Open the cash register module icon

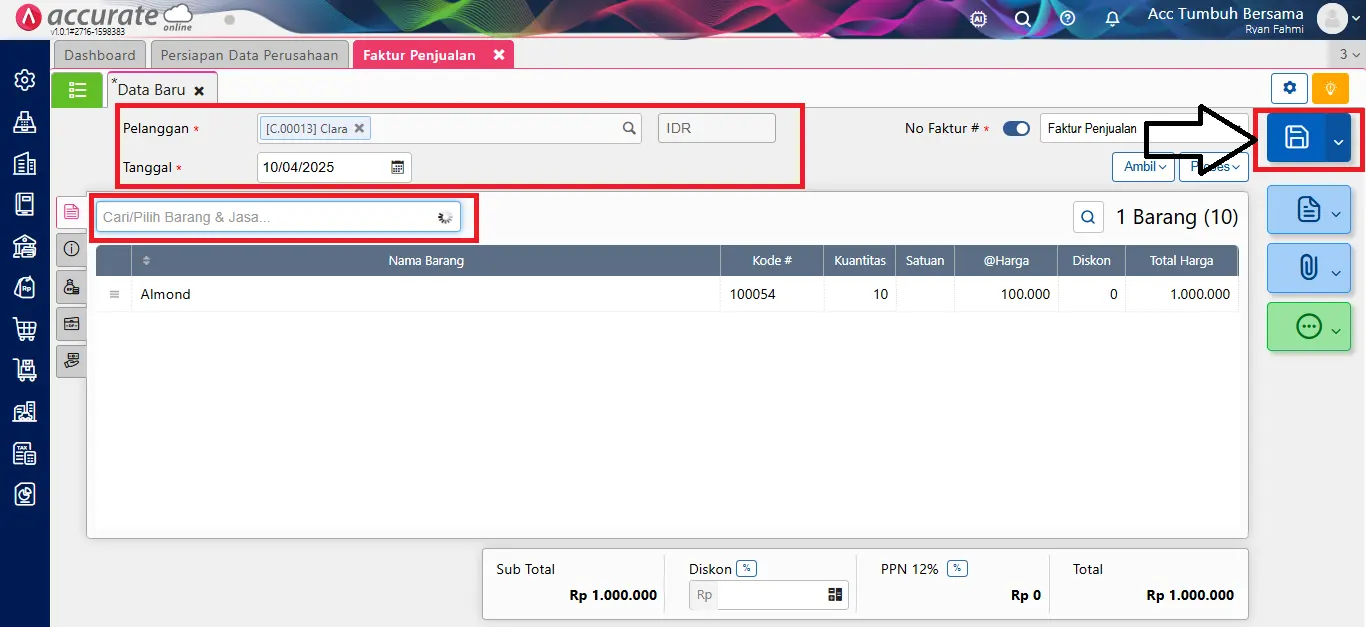[x=24, y=122]
